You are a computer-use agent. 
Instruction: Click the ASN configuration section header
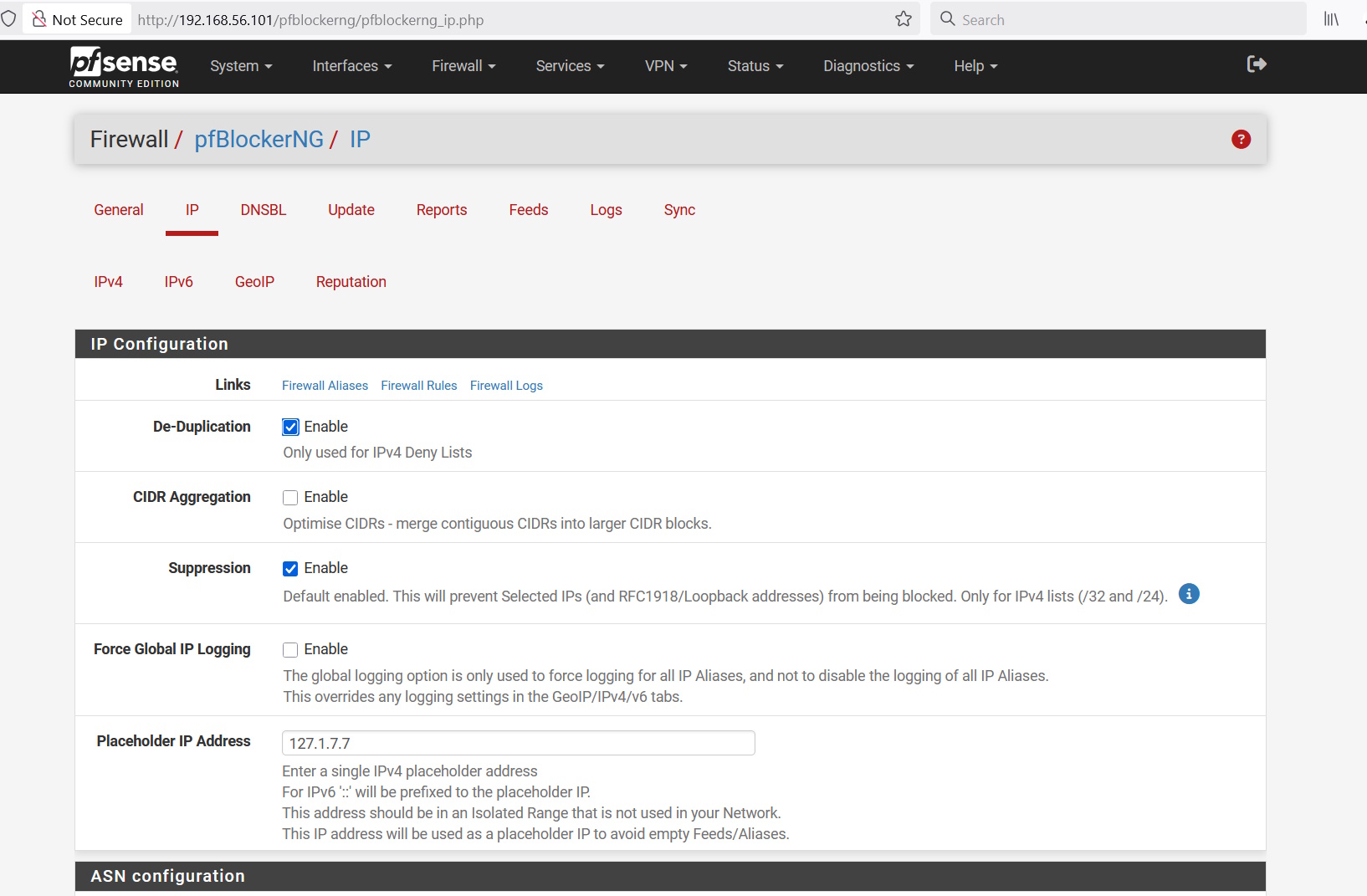(x=670, y=876)
